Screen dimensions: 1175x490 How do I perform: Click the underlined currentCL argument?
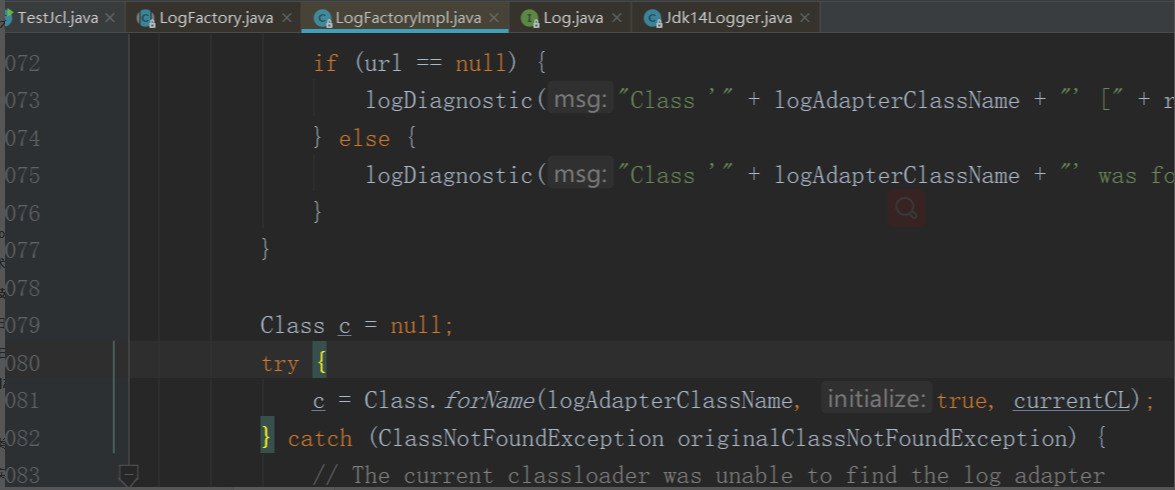pyautogui.click(x=1071, y=401)
